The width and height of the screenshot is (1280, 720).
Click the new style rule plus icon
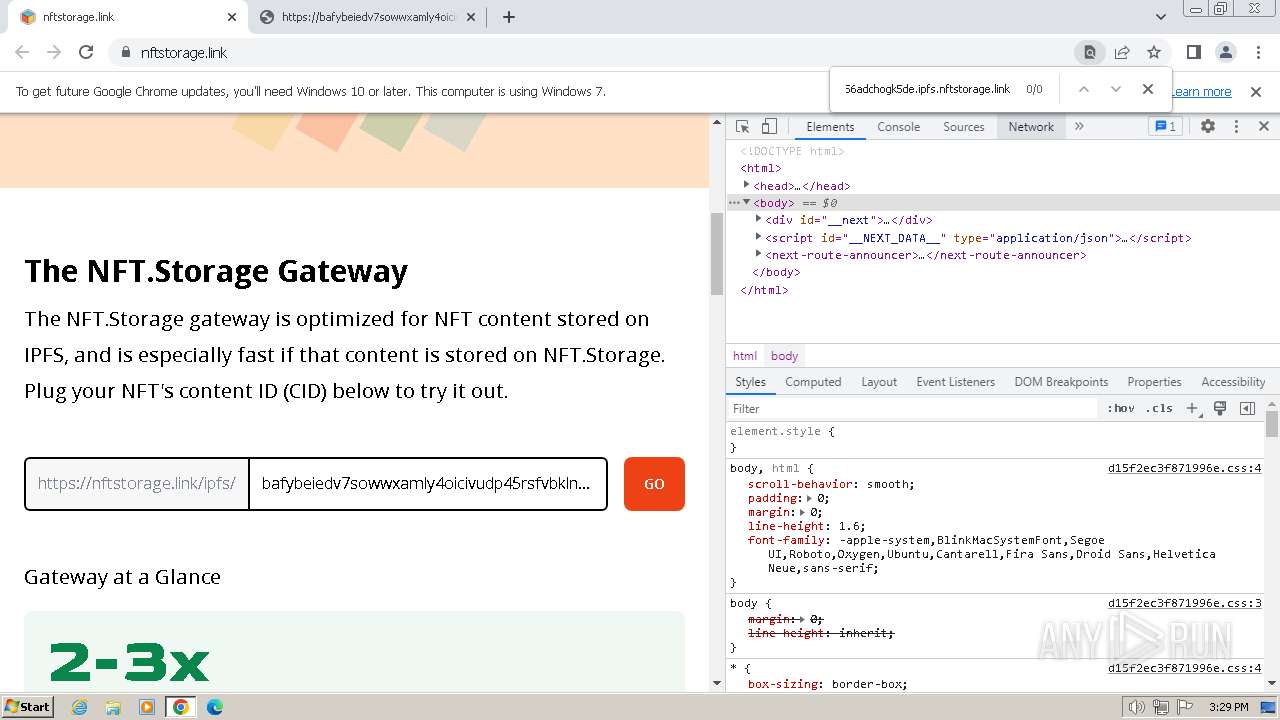1193,408
